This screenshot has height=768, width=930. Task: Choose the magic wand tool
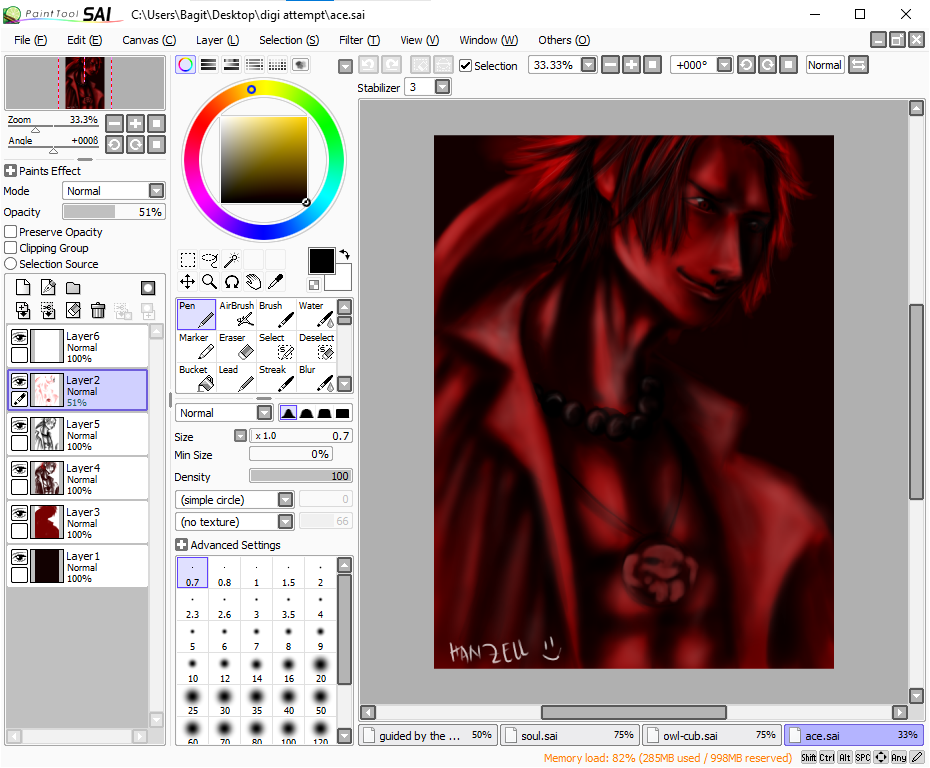(x=231, y=260)
